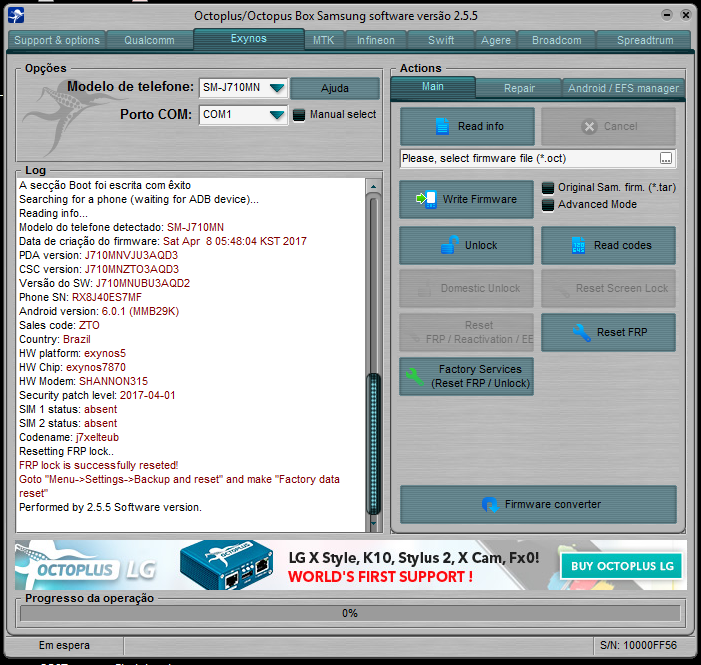Click the Unlock button
Image resolution: width=701 pixels, height=665 pixels.
pos(466,245)
